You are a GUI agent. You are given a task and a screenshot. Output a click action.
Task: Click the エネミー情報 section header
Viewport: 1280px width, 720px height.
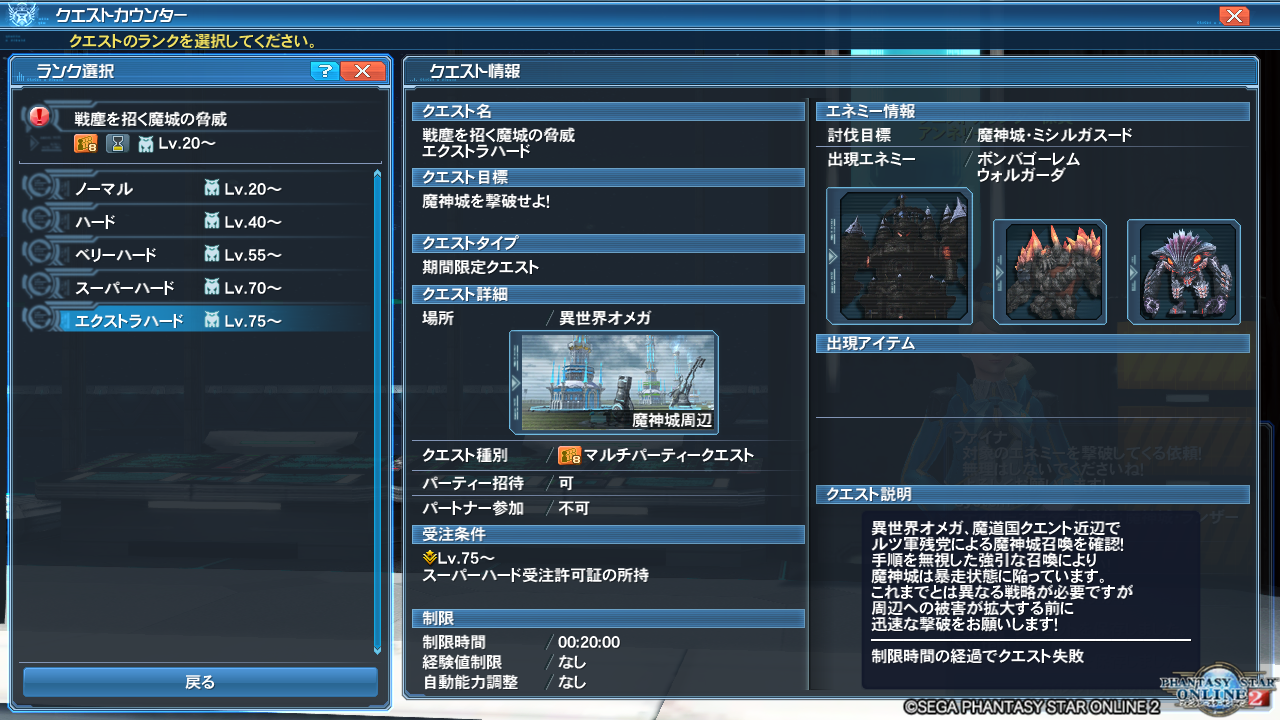coord(1033,112)
